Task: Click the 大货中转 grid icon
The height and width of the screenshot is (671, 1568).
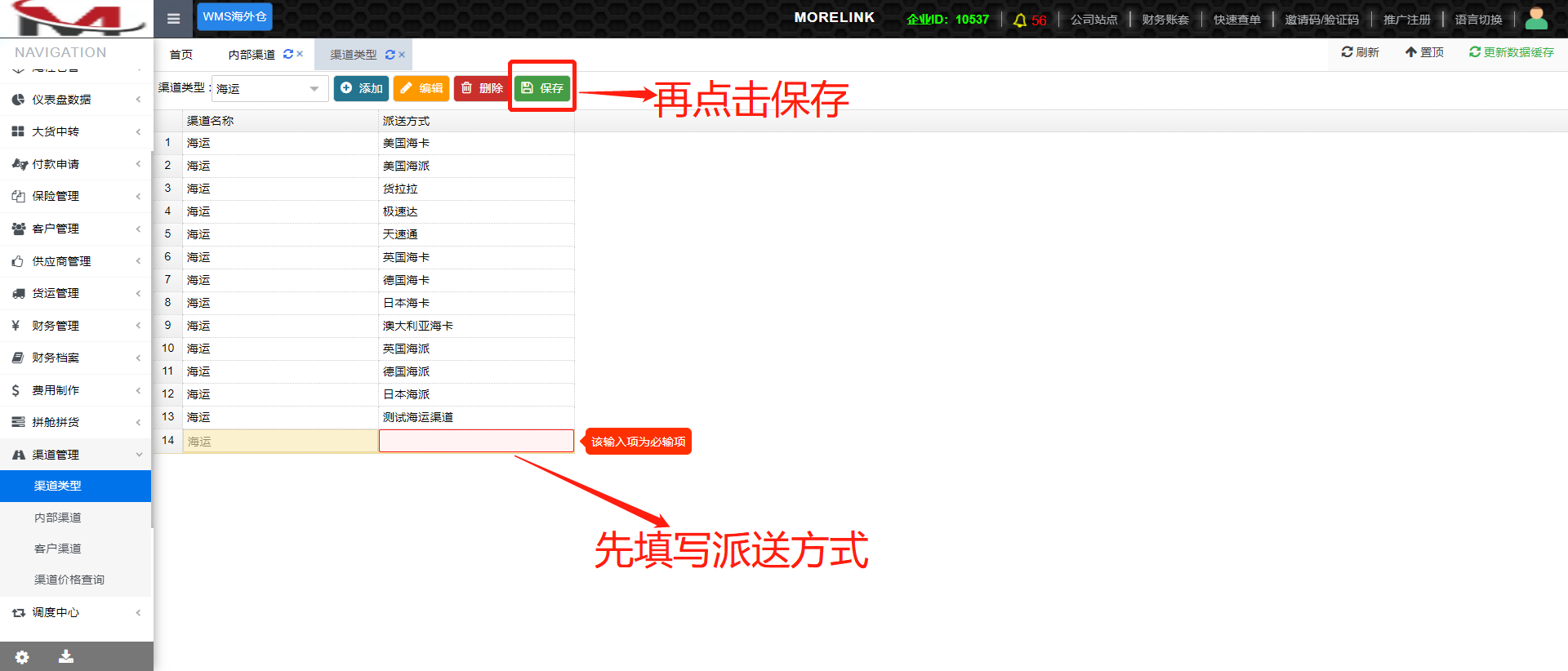Action: (18, 131)
